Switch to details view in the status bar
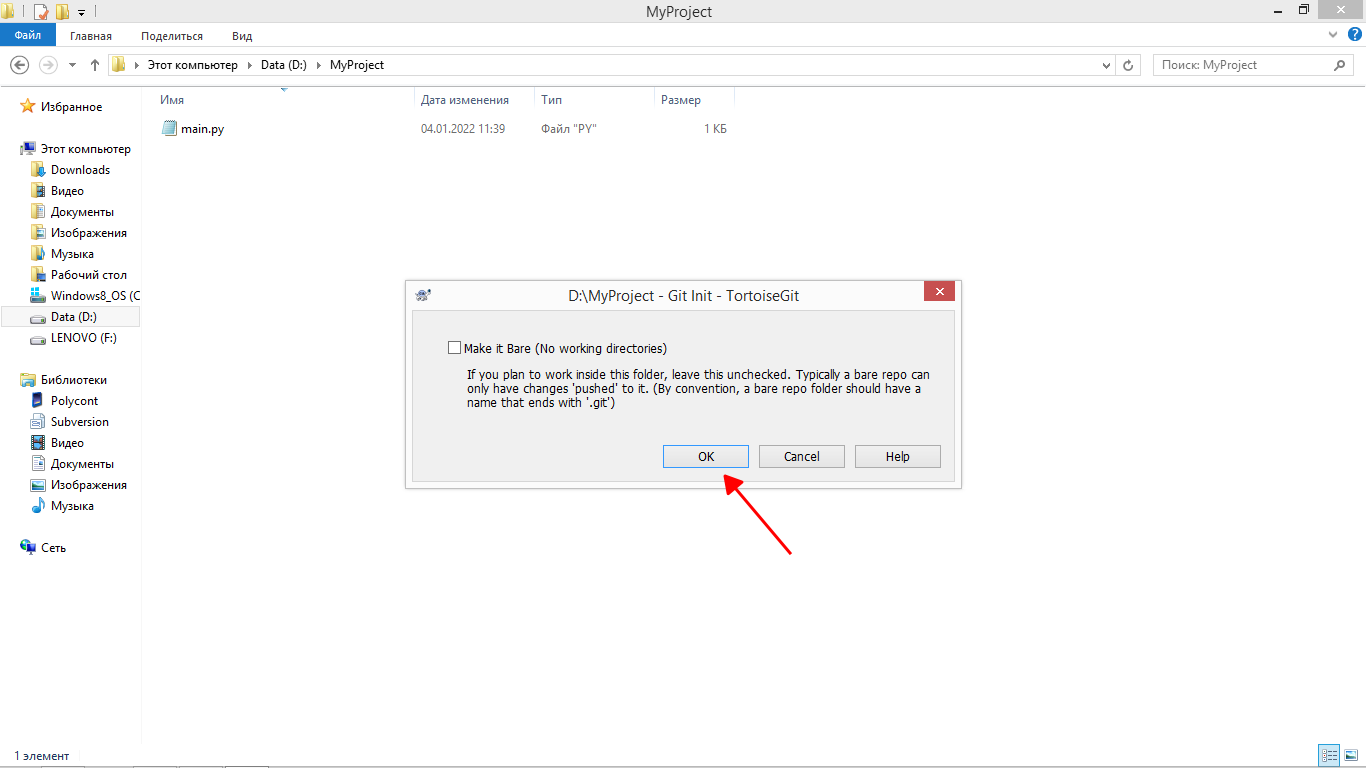The width and height of the screenshot is (1366, 768). pyautogui.click(x=1329, y=755)
